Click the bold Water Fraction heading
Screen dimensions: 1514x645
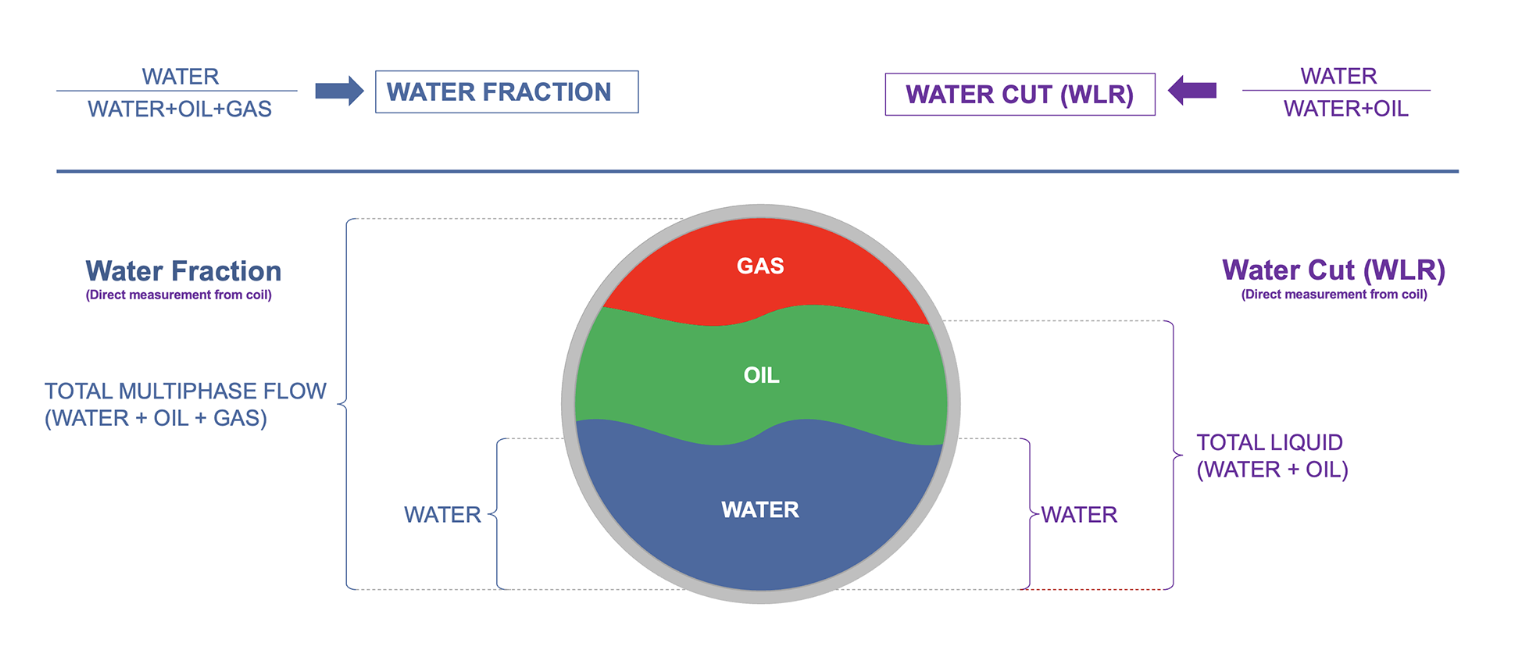click(x=183, y=271)
